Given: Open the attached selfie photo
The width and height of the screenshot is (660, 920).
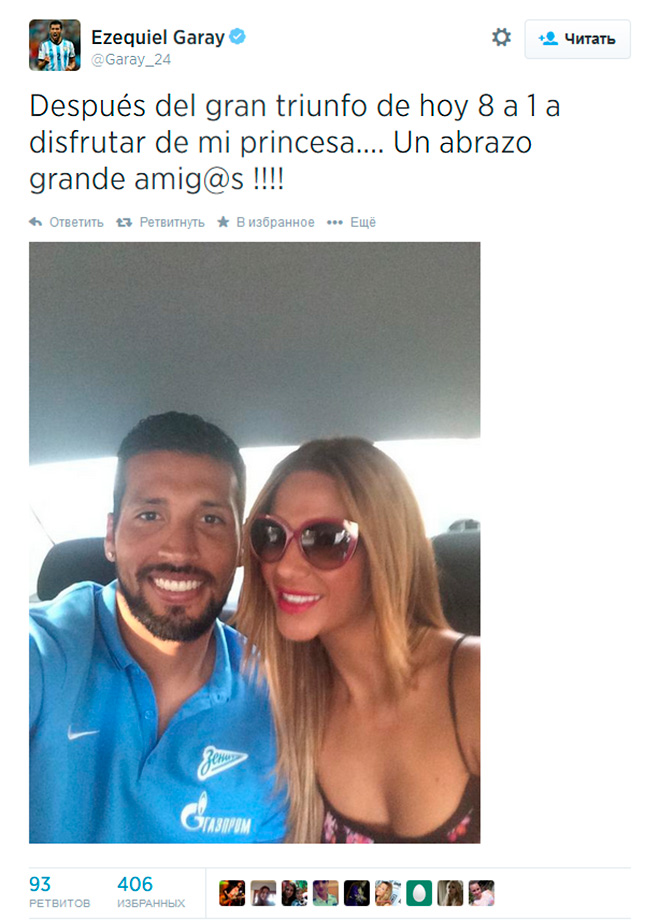Looking at the screenshot, I should click(255, 543).
